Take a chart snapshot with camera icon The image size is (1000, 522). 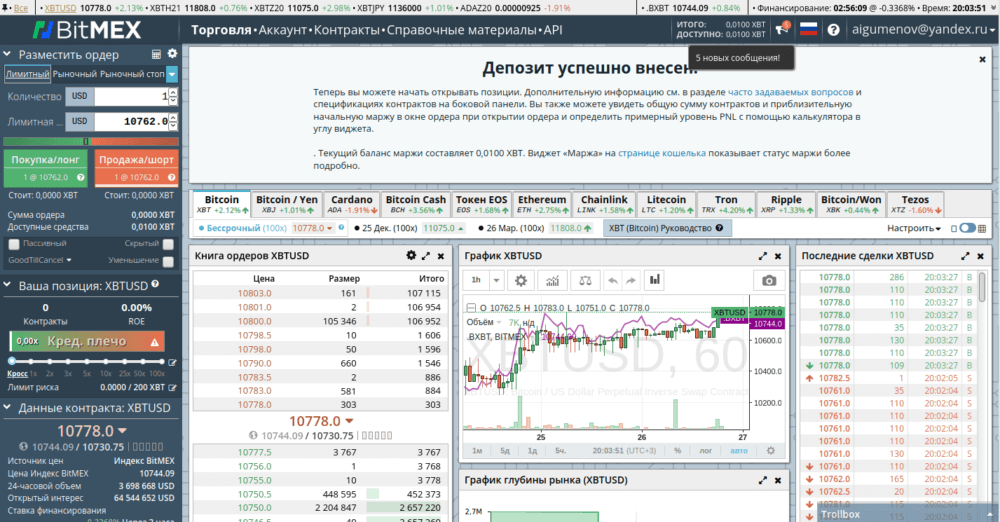(x=768, y=280)
